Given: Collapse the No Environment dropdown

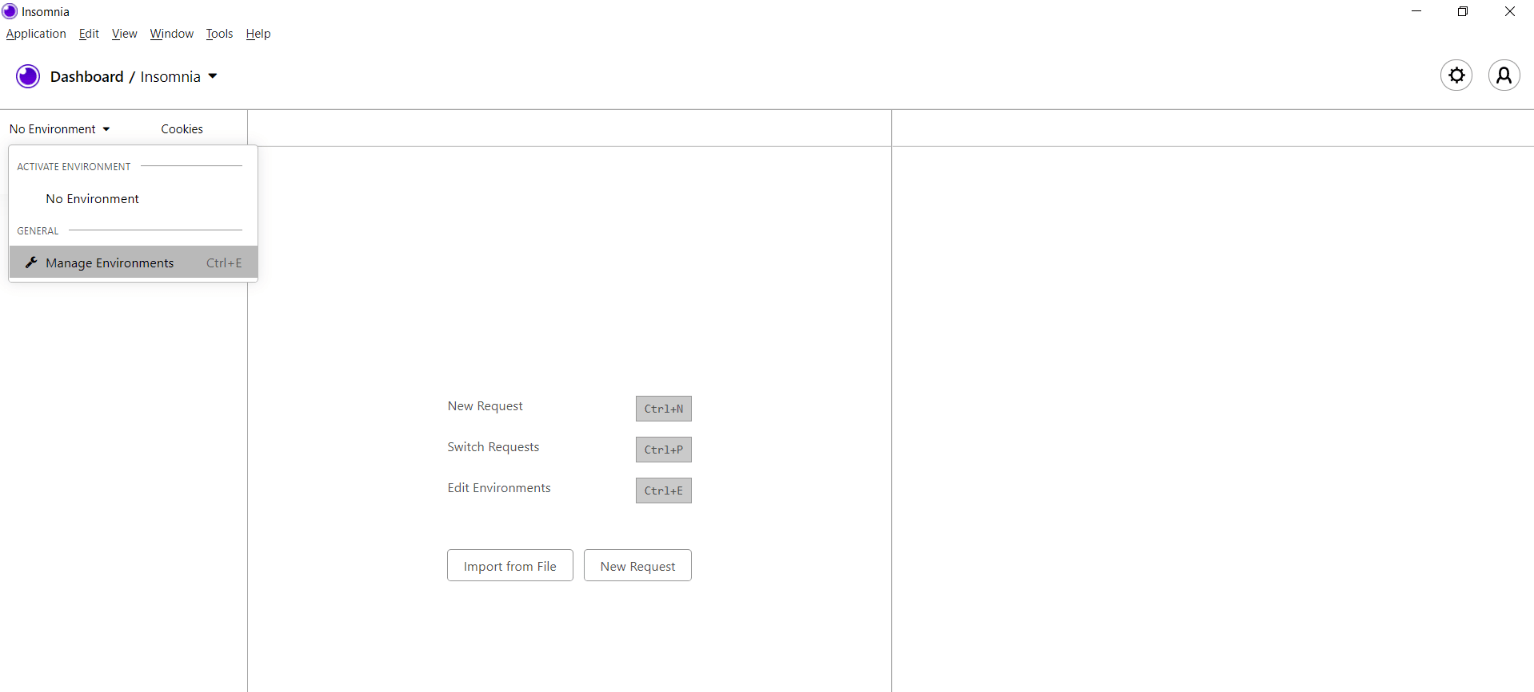Looking at the screenshot, I should coord(59,129).
